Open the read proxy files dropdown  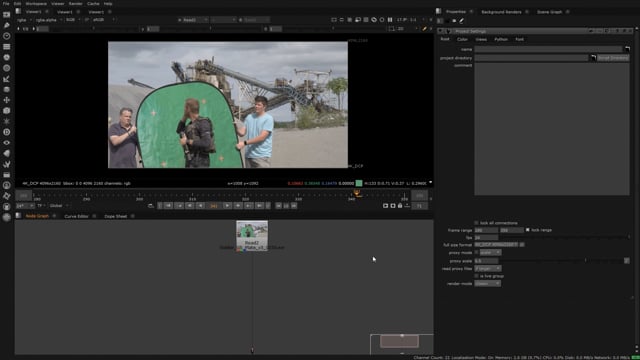488,269
